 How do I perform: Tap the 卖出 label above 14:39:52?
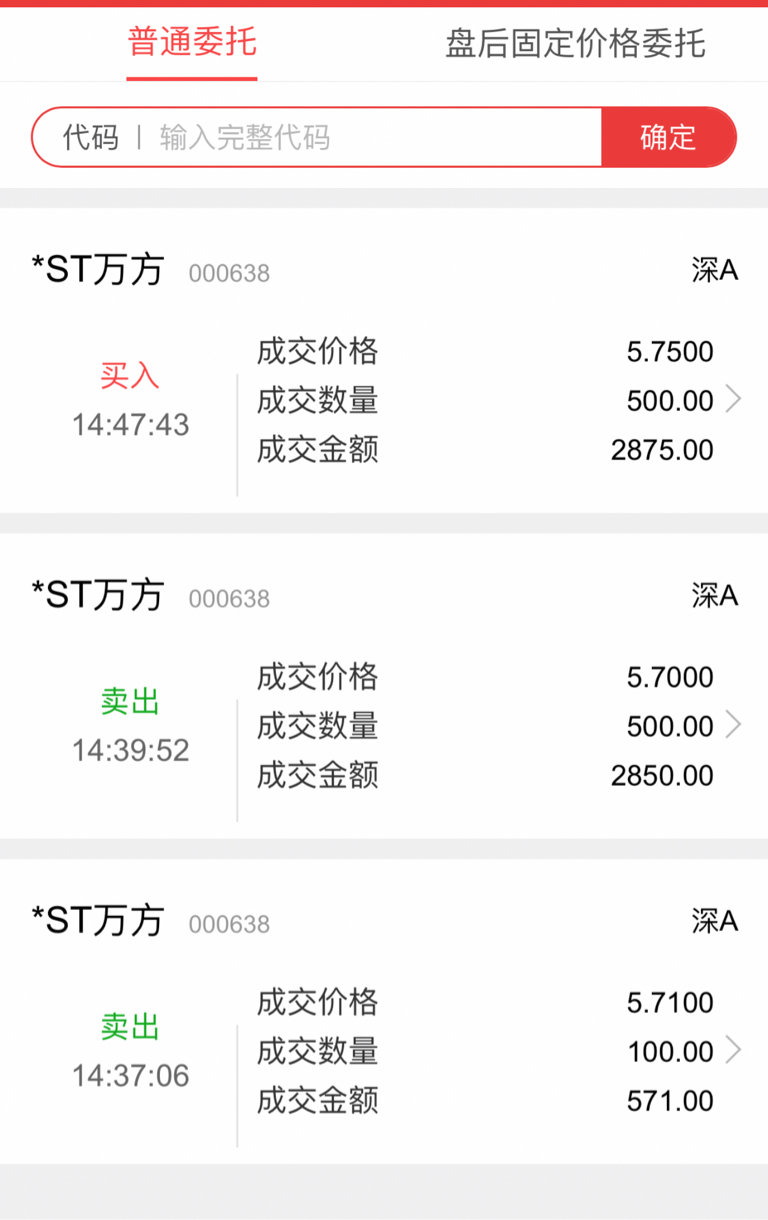pyautogui.click(x=130, y=701)
